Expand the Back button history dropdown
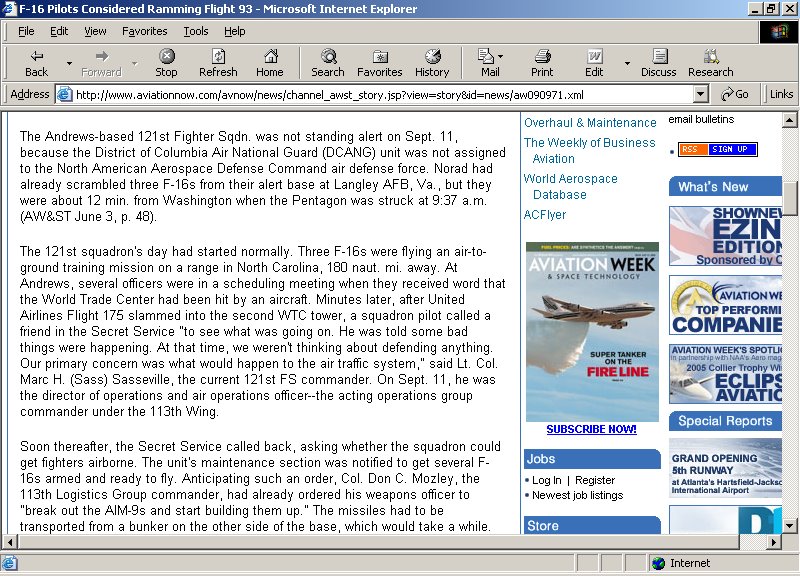This screenshot has width=800, height=576. tap(69, 63)
